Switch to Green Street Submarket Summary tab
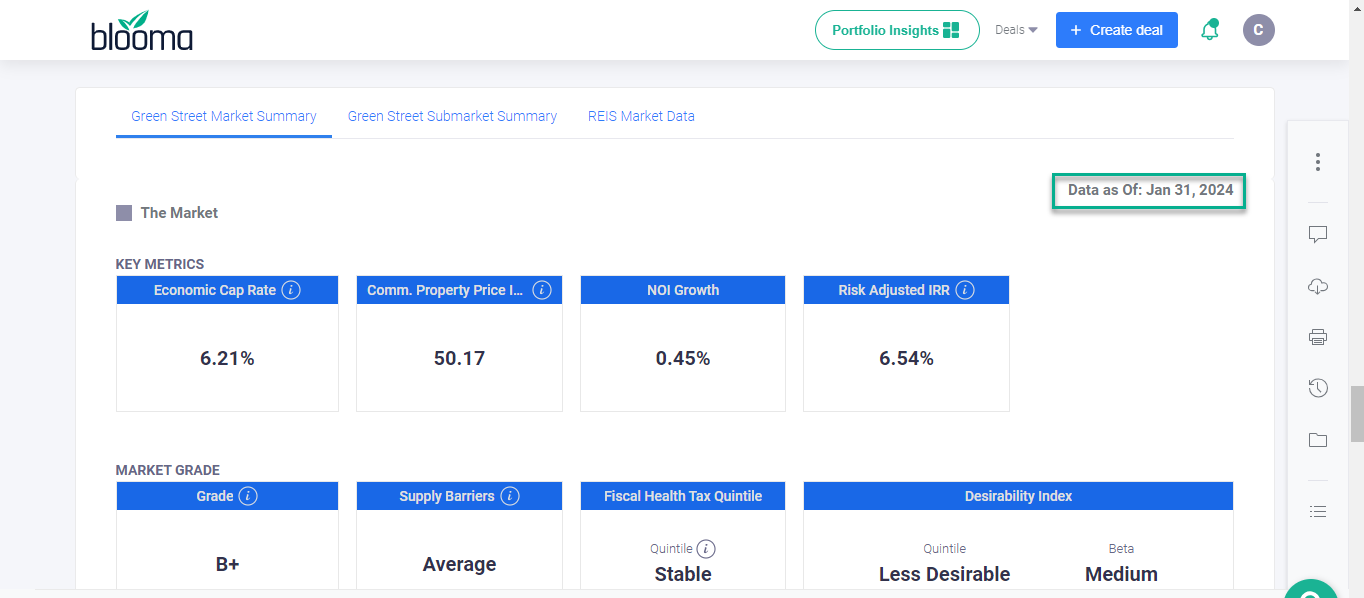The width and height of the screenshot is (1364, 598). pos(452,116)
